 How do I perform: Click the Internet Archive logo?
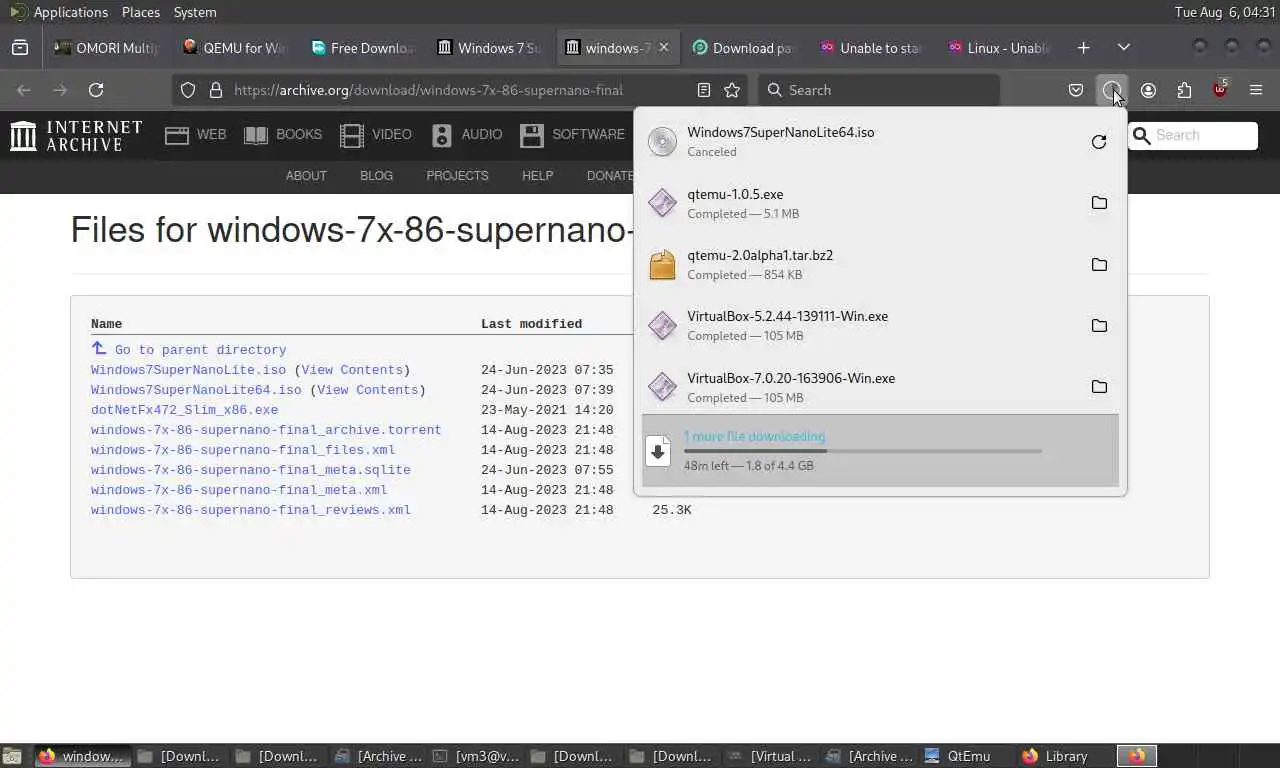click(x=76, y=135)
